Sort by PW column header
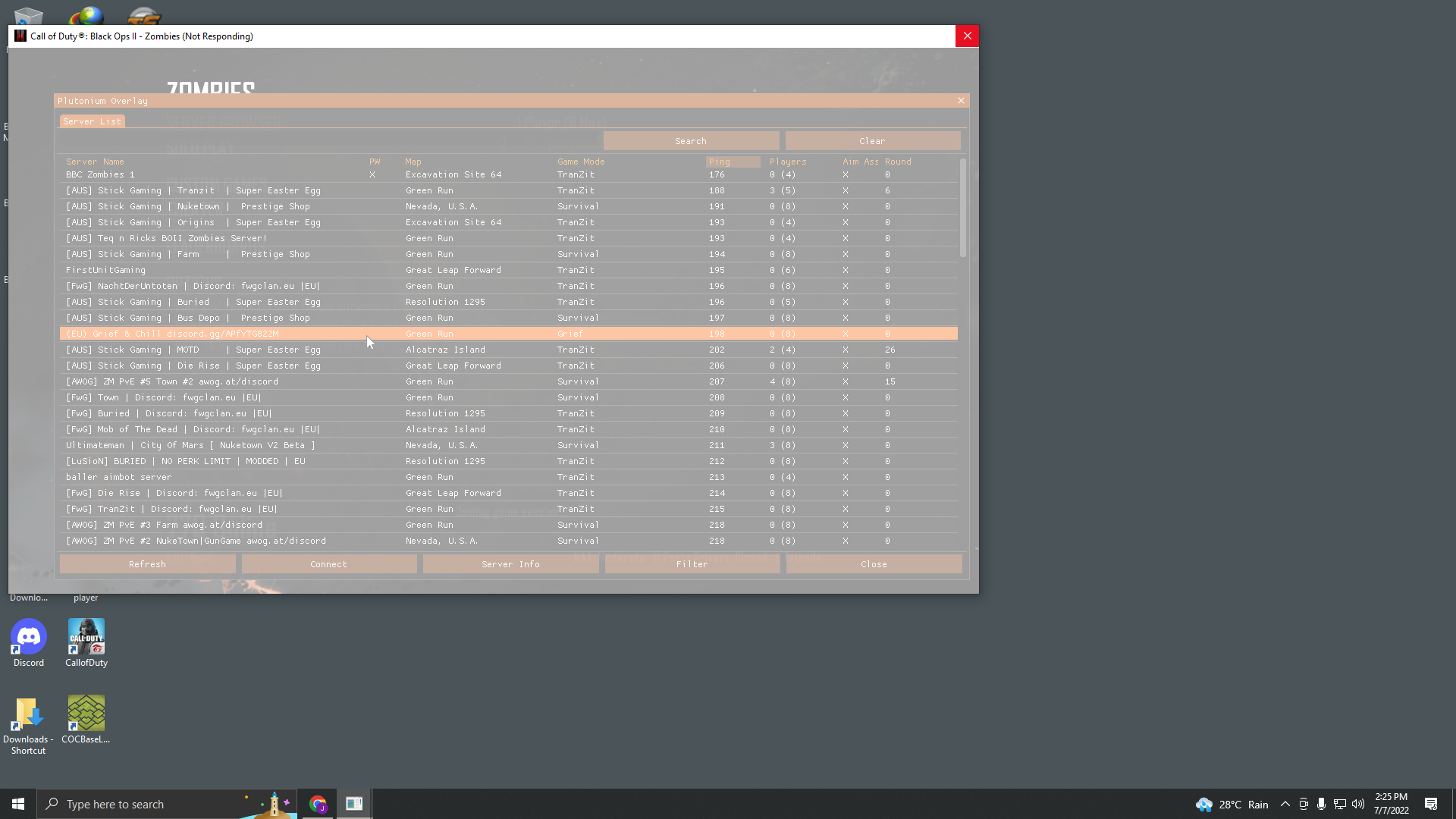The image size is (1456, 819). pos(375,162)
